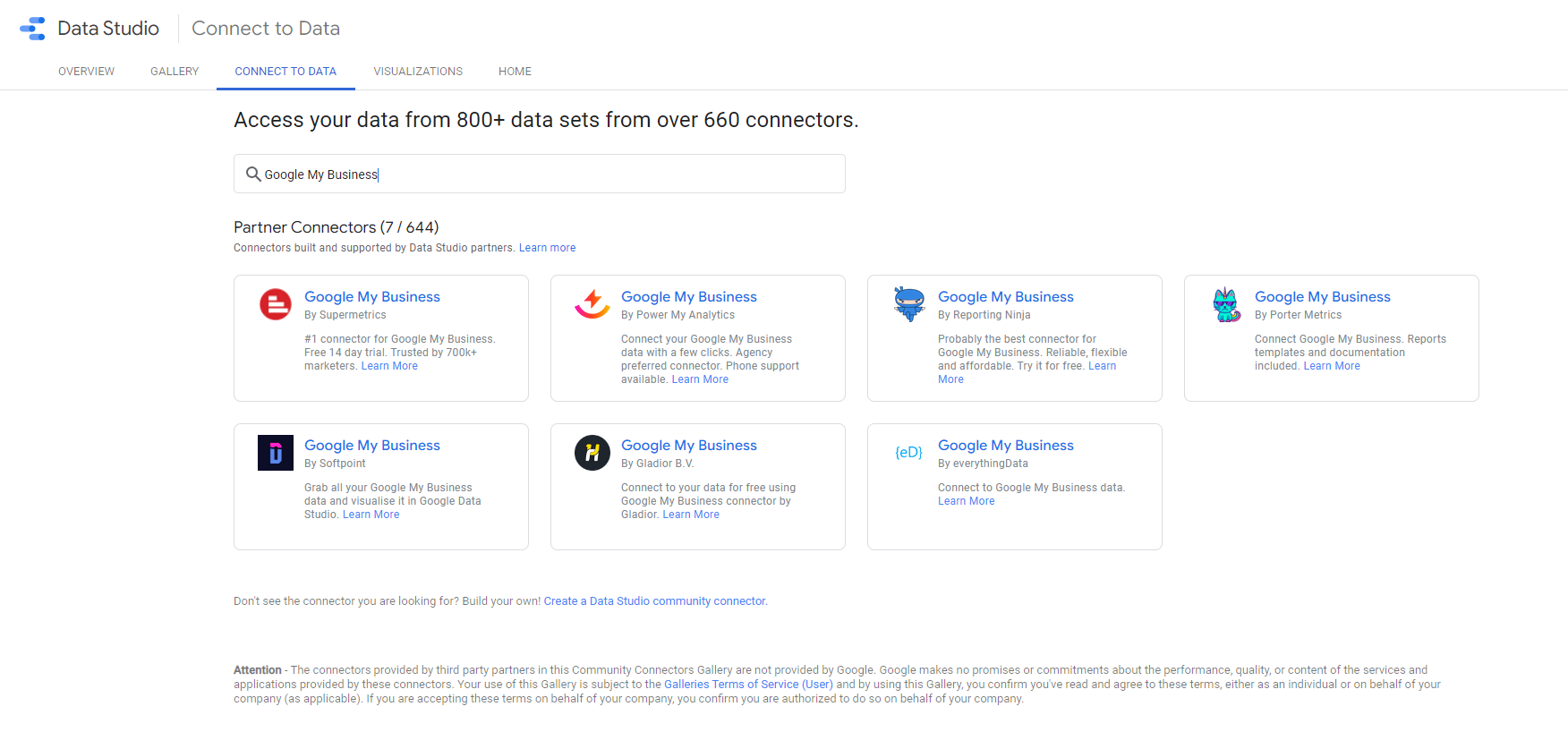Open Galleries Terms of Service (User) link
This screenshot has height=732, width=1568.
tap(748, 685)
